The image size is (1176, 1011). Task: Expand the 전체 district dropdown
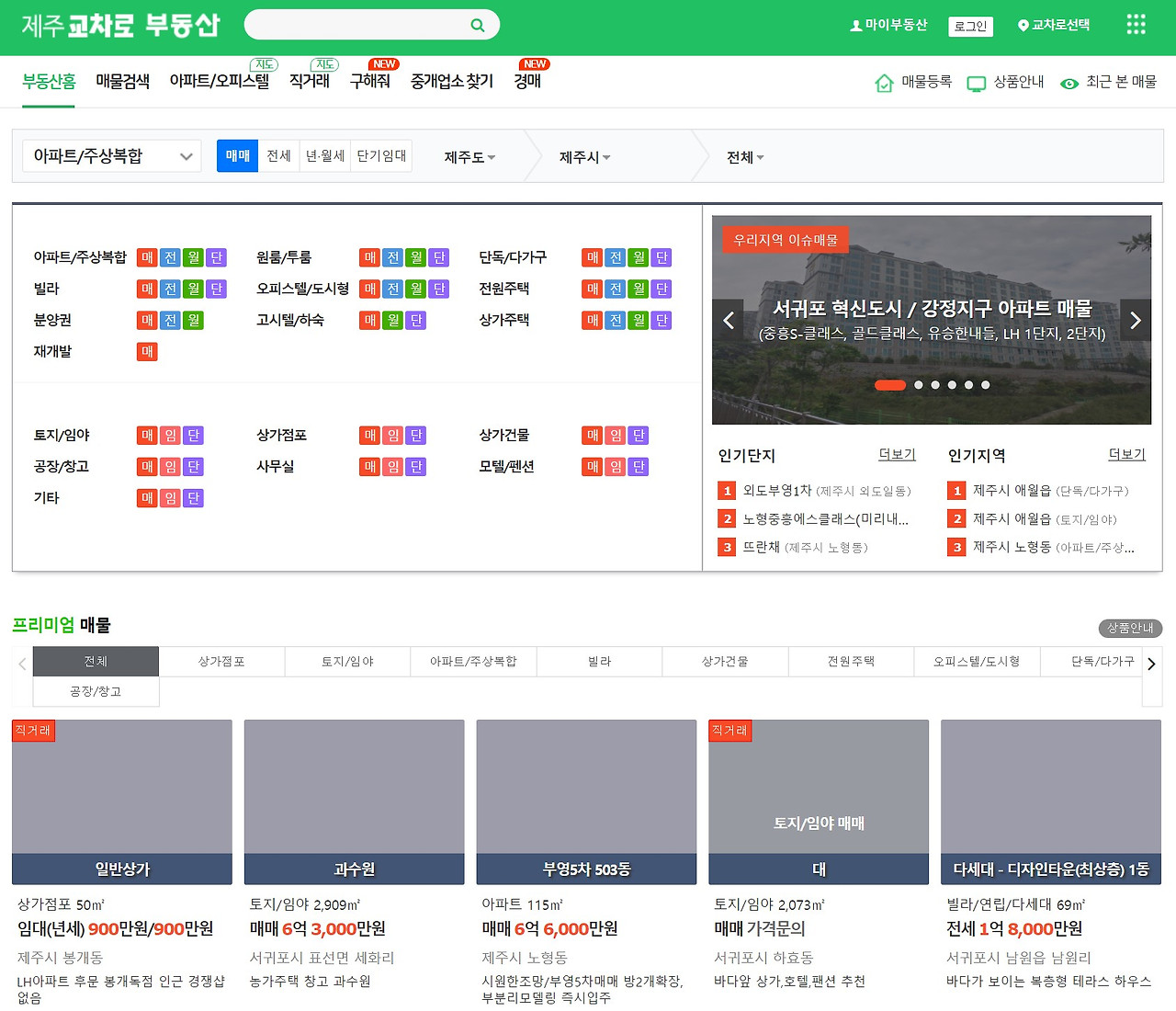745,157
